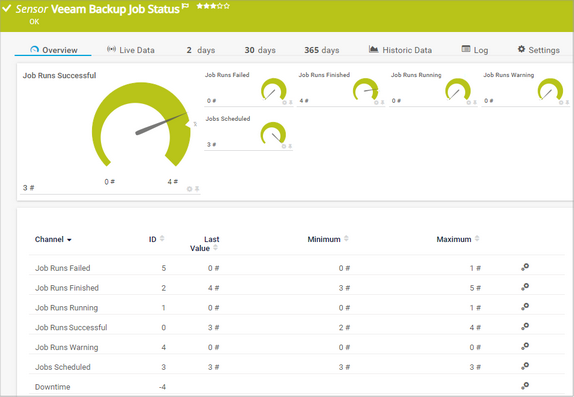Select the Downtime channel name
Viewport: 574px width, 397px height.
pos(53,387)
